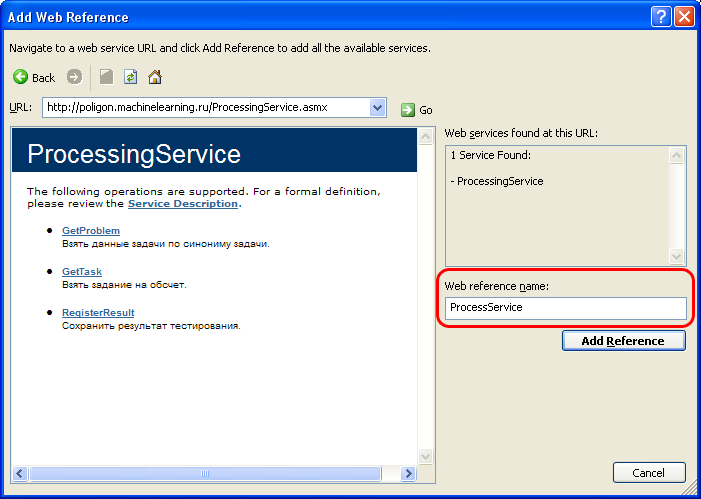Click the Stop page loading icon

click(106, 77)
